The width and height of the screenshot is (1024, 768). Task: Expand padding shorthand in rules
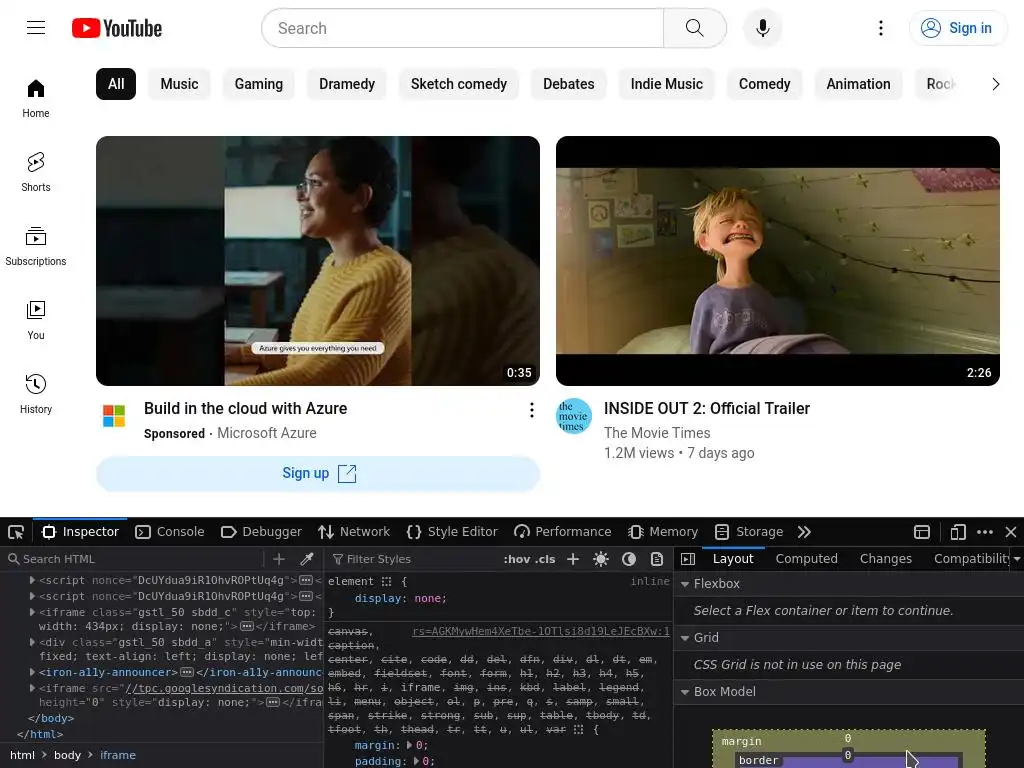(417, 761)
